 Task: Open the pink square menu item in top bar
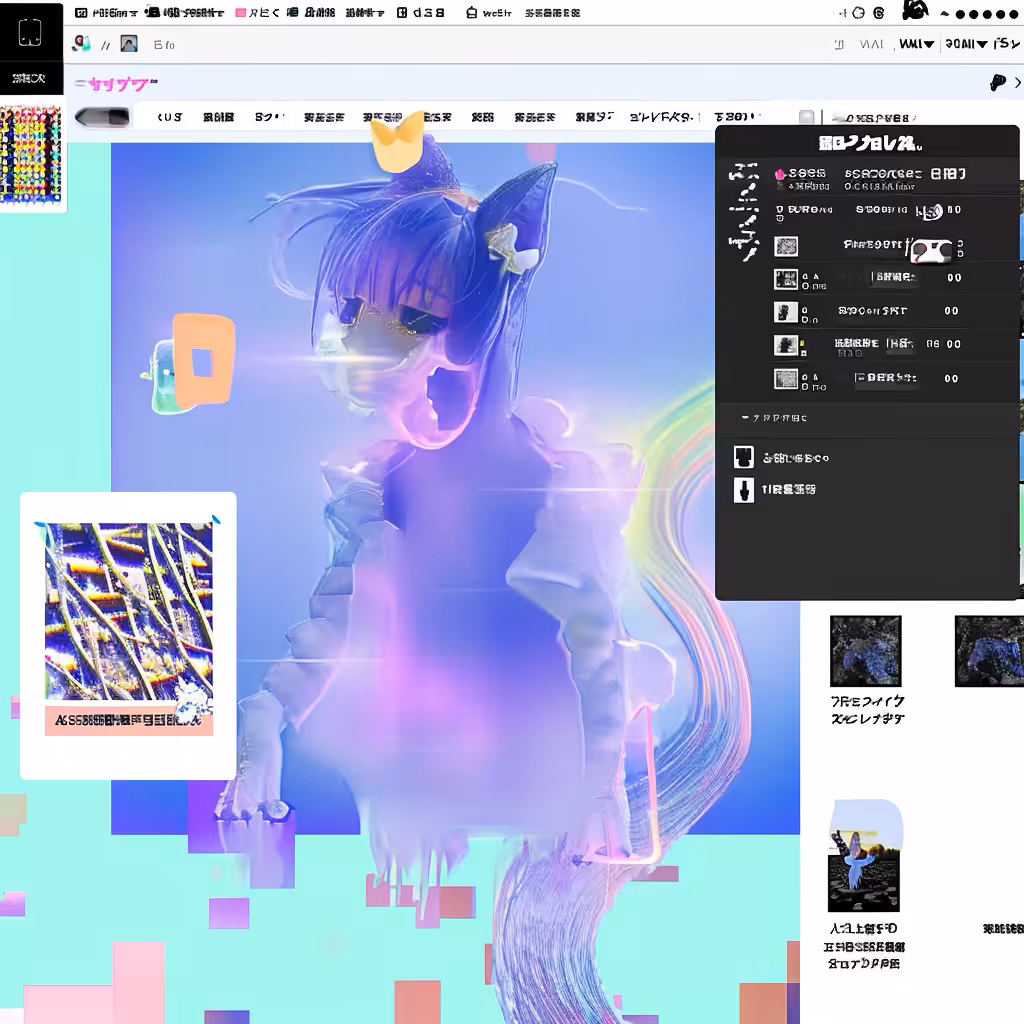click(x=240, y=12)
